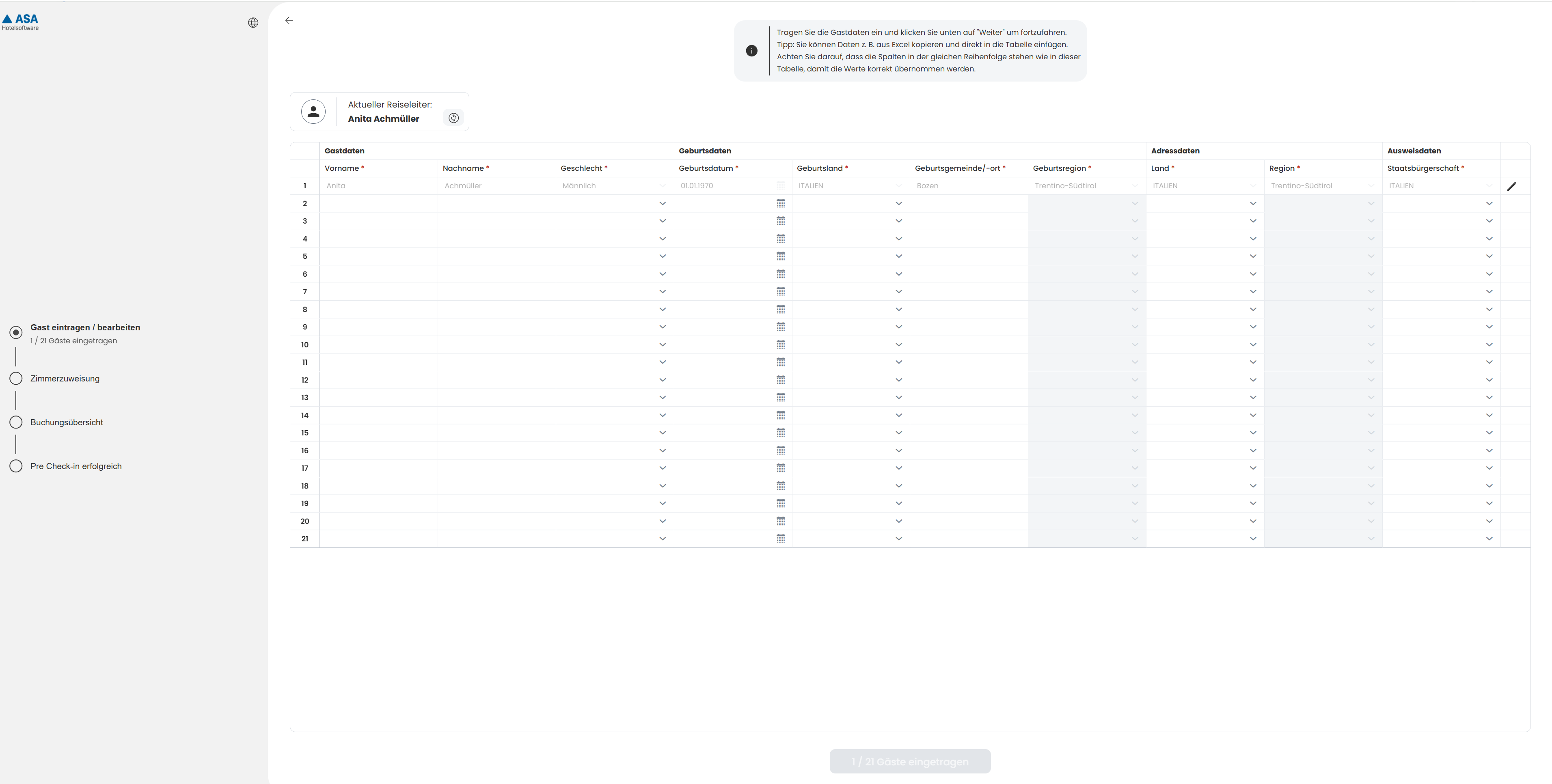Open the calendar picker in row 21
Image resolution: width=1552 pixels, height=784 pixels.
pos(781,539)
